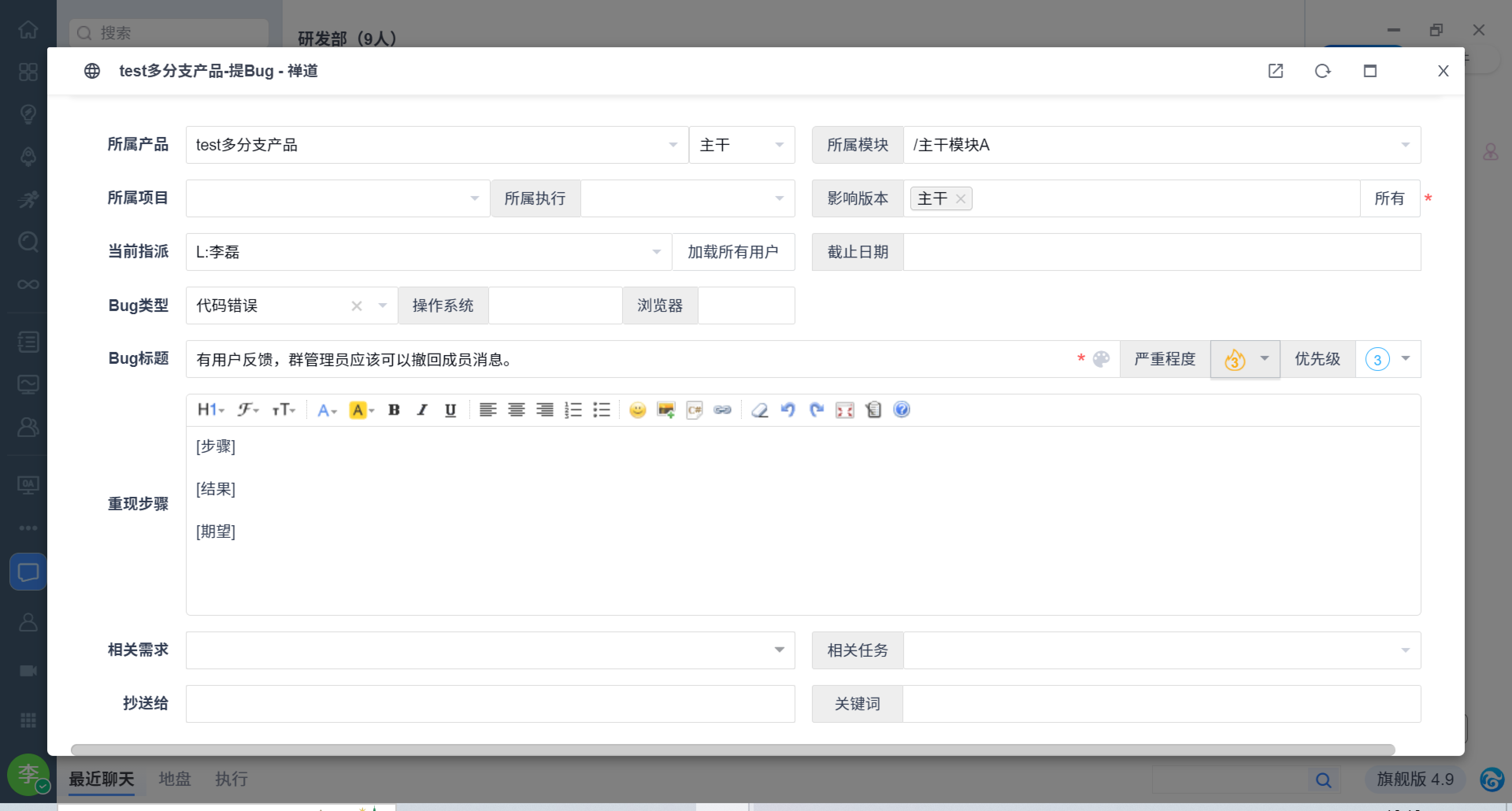Switch to 执行 tab
Viewport: 1512px width, 811px height.
point(231,779)
